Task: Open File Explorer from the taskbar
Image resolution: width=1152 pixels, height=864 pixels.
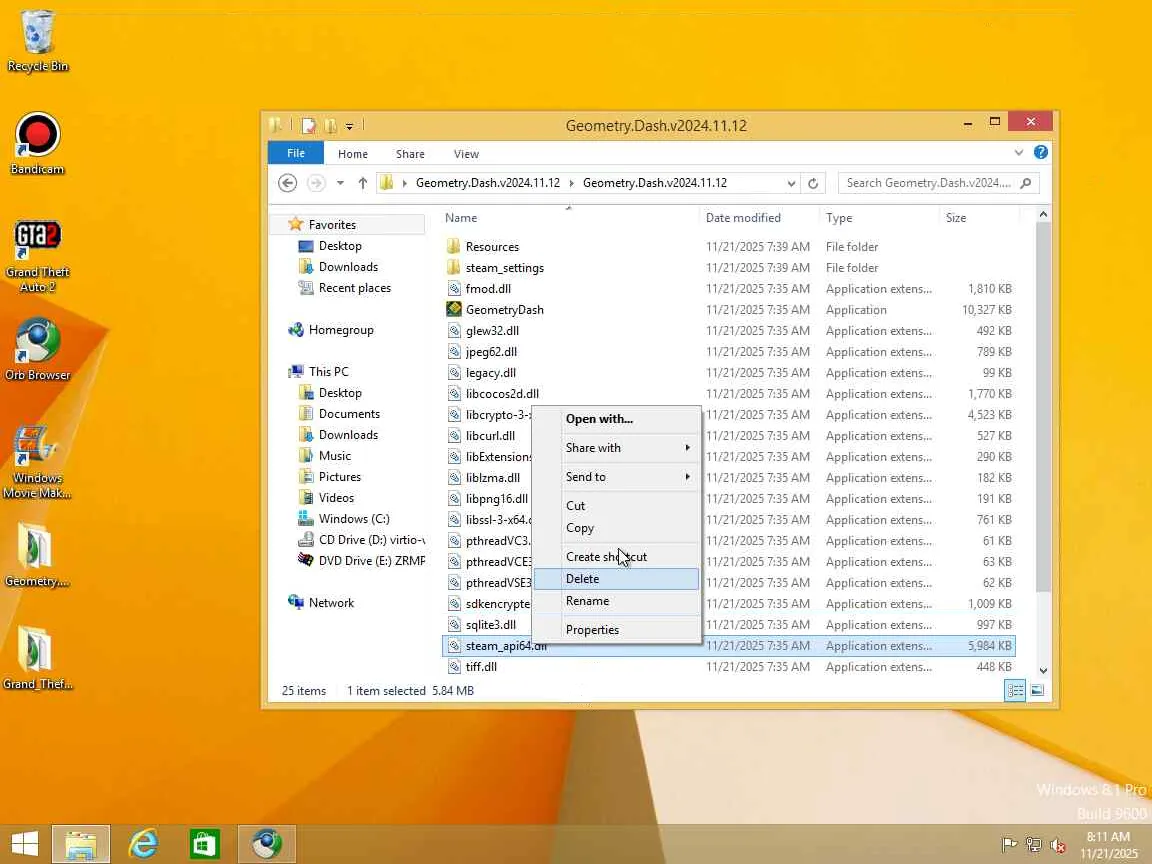Action: tap(81, 843)
